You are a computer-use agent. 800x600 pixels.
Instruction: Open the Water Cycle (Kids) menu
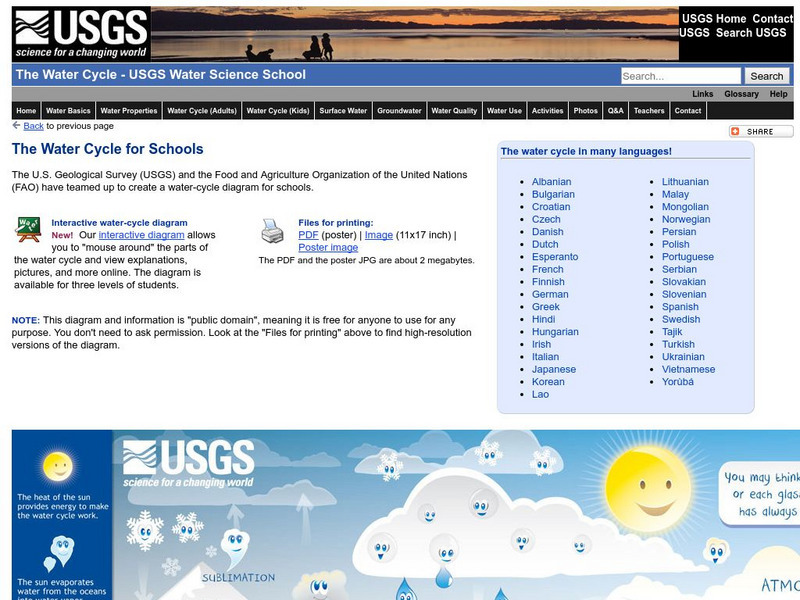click(278, 111)
